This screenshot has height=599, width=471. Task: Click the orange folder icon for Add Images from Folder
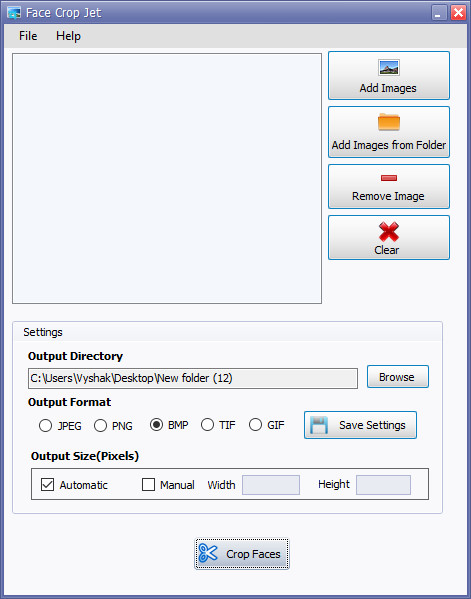click(389, 122)
